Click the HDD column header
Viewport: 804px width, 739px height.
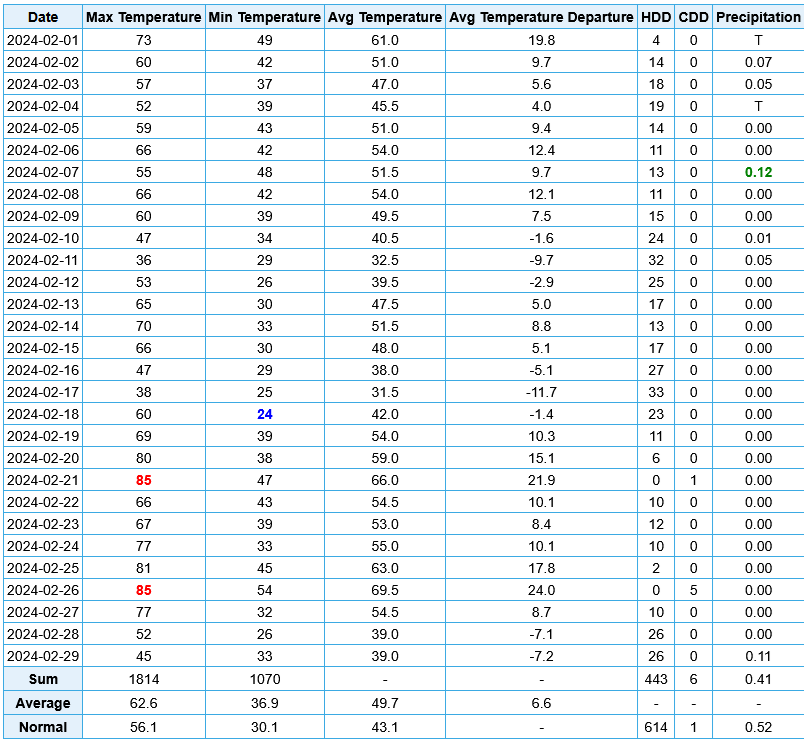(x=656, y=17)
